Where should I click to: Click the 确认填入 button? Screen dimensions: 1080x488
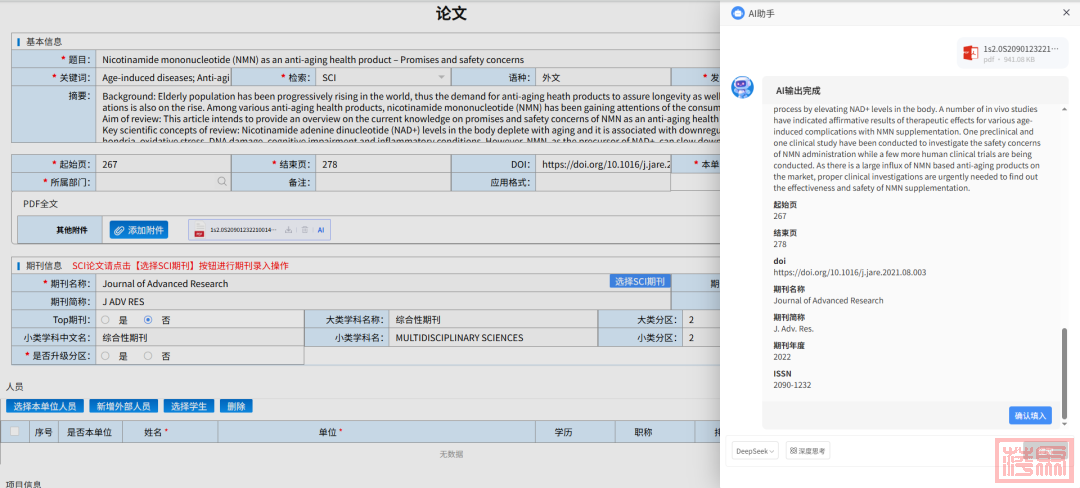pyautogui.click(x=1030, y=415)
